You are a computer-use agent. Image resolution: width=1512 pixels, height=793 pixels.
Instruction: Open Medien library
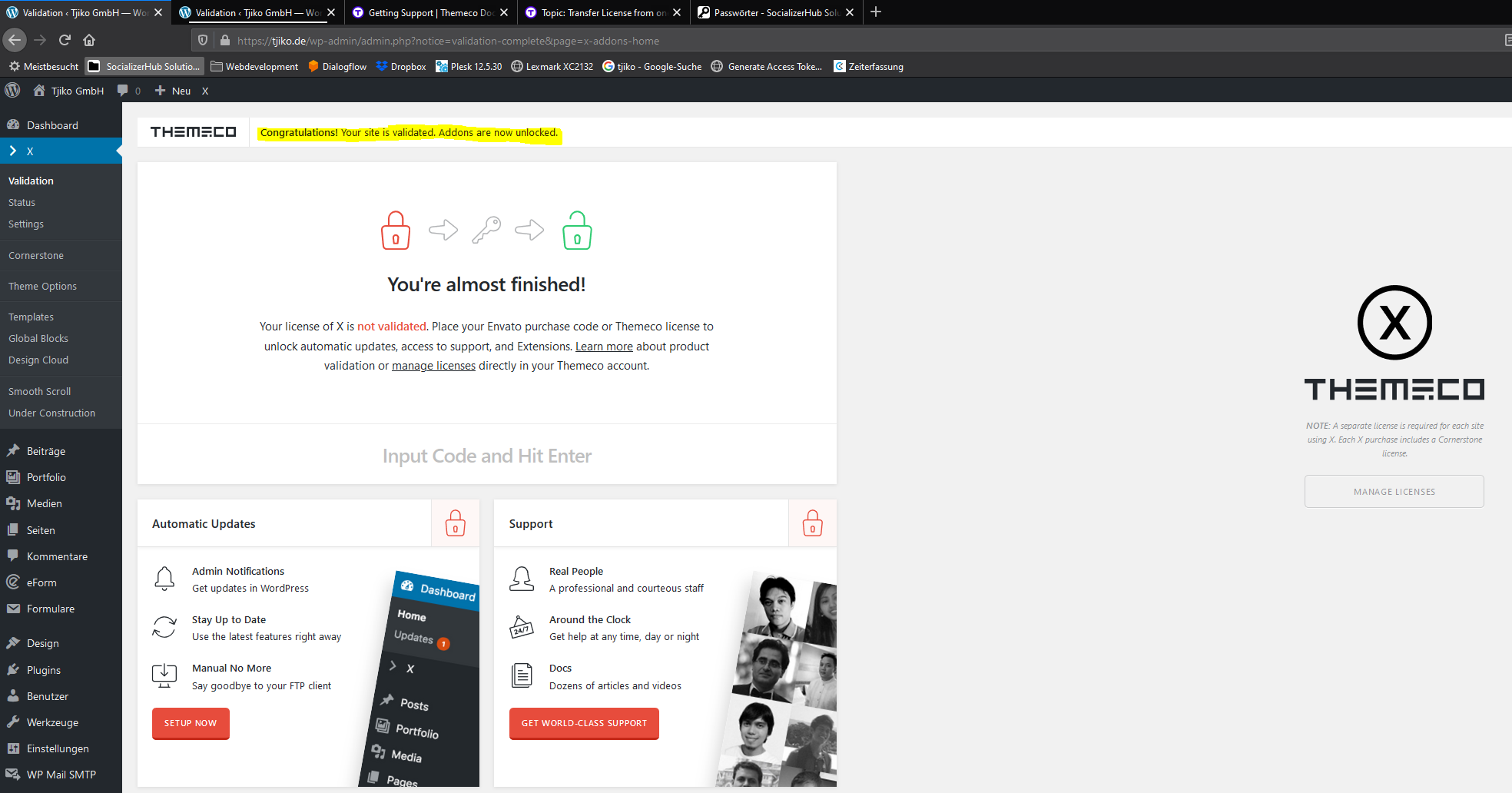[61, 503]
